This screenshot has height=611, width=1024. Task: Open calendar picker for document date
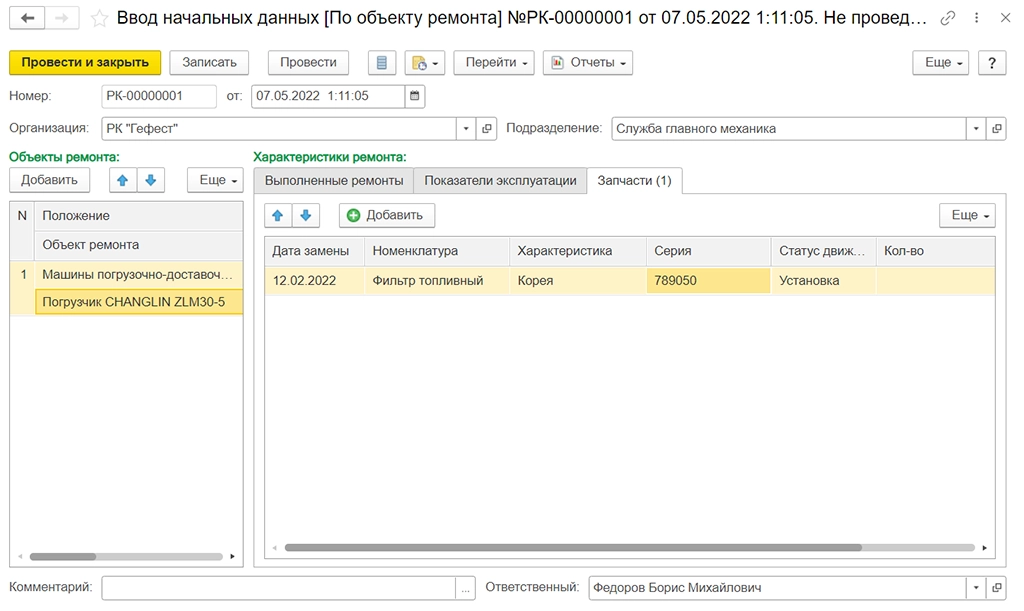415,96
